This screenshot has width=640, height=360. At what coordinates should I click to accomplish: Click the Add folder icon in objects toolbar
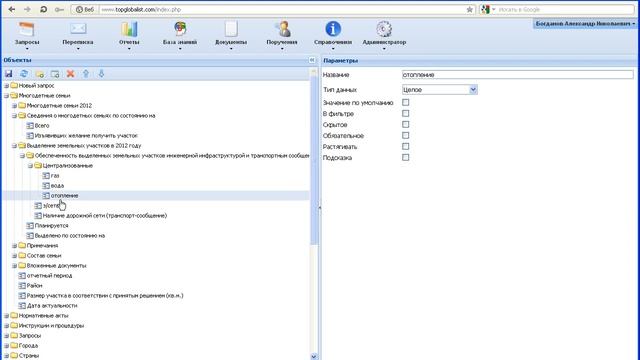(40, 73)
